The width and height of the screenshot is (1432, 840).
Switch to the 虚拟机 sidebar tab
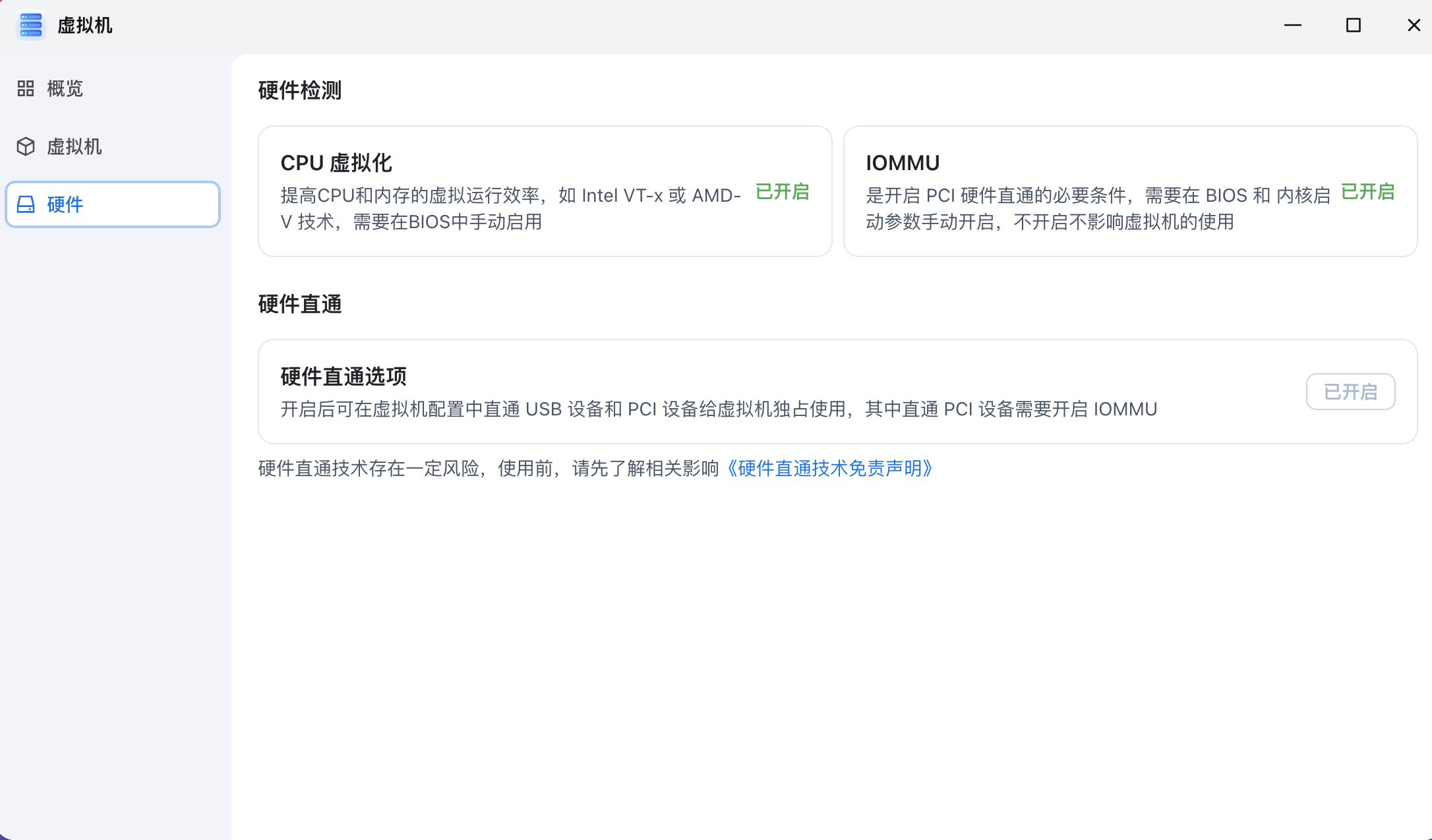click(x=74, y=146)
